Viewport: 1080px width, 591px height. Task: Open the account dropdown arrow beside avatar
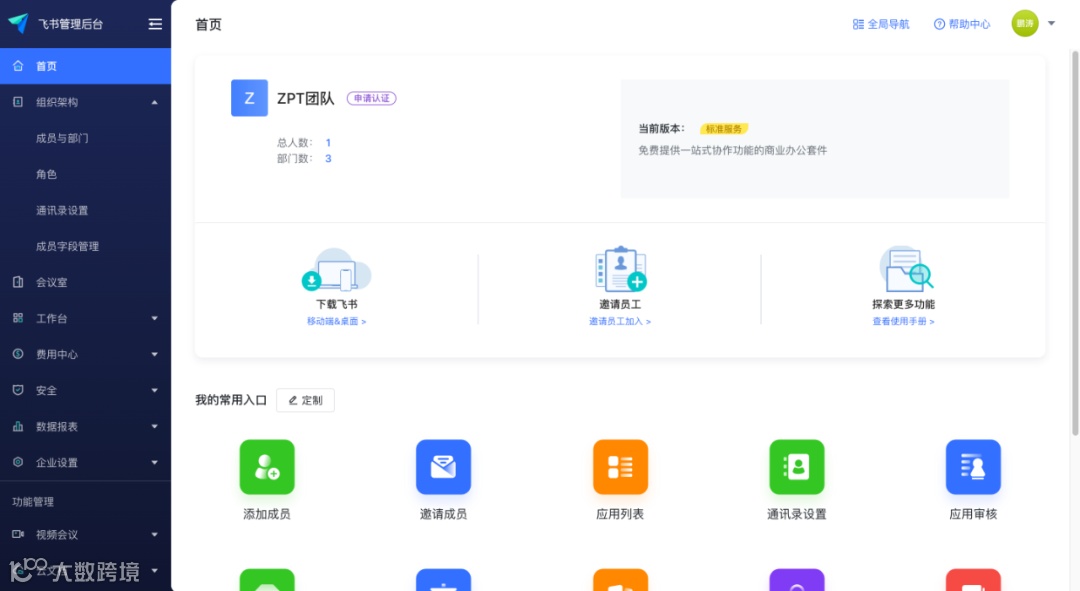click(1052, 23)
